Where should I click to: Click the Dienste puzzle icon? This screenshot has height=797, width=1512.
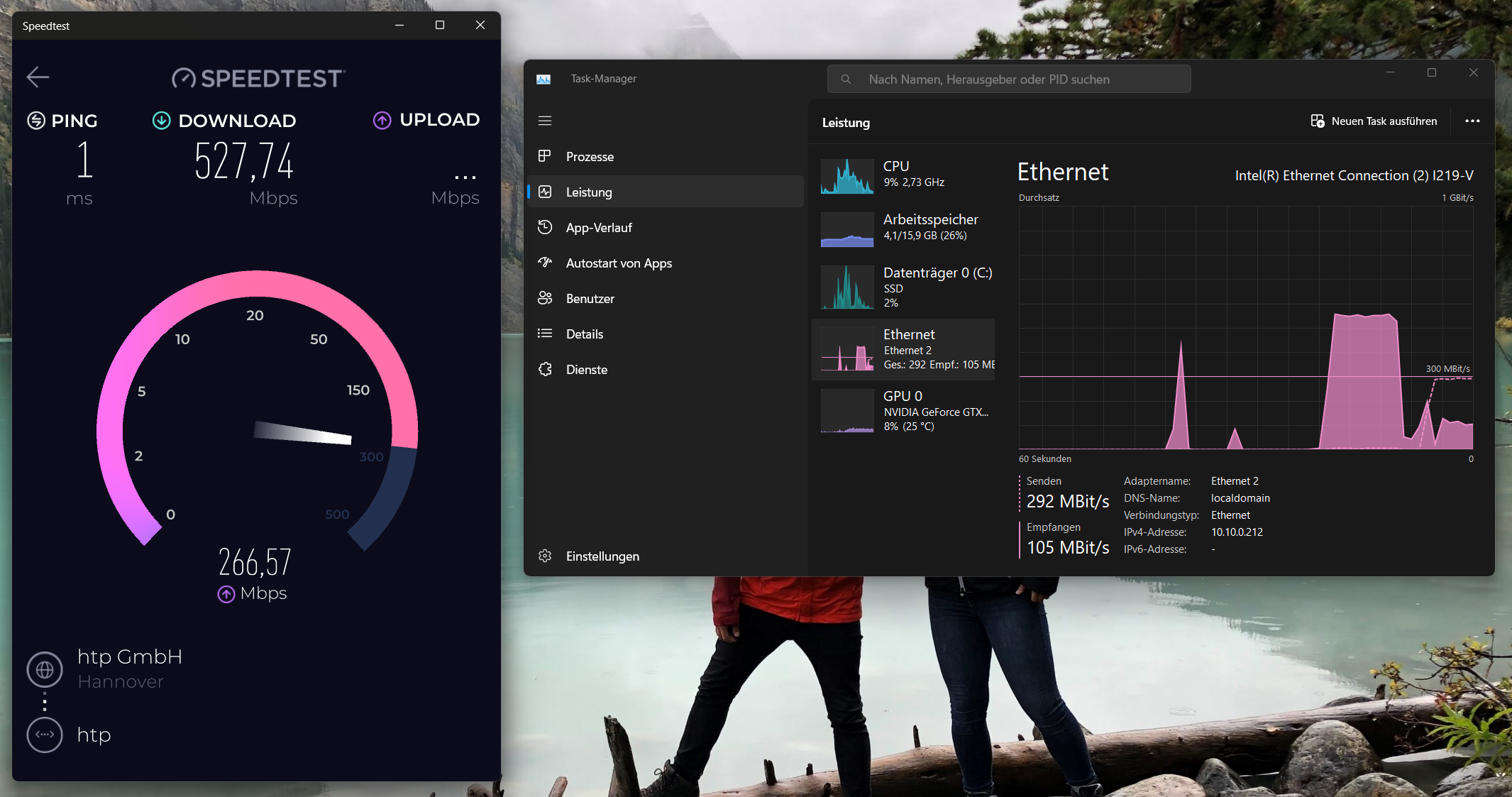[545, 369]
